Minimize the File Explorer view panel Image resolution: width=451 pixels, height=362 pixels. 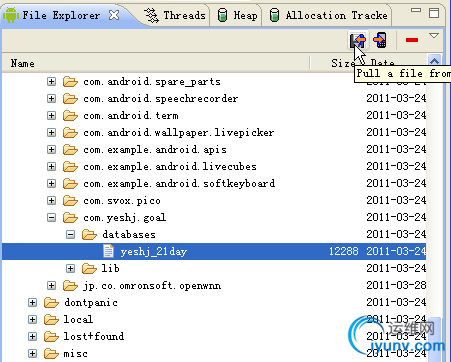[x=416, y=10]
